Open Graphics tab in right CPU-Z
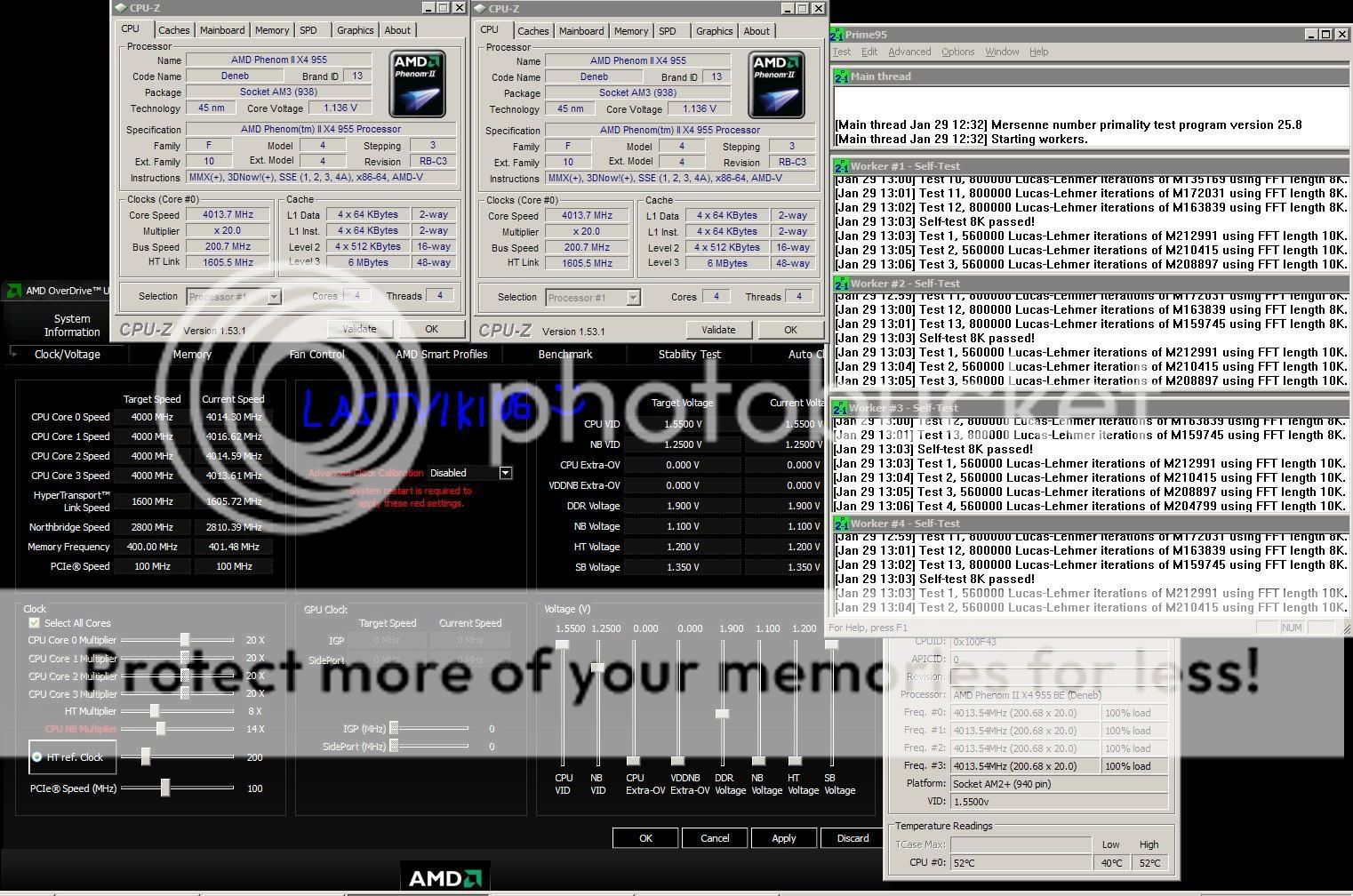Image resolution: width=1353 pixels, height=896 pixels. (x=715, y=31)
